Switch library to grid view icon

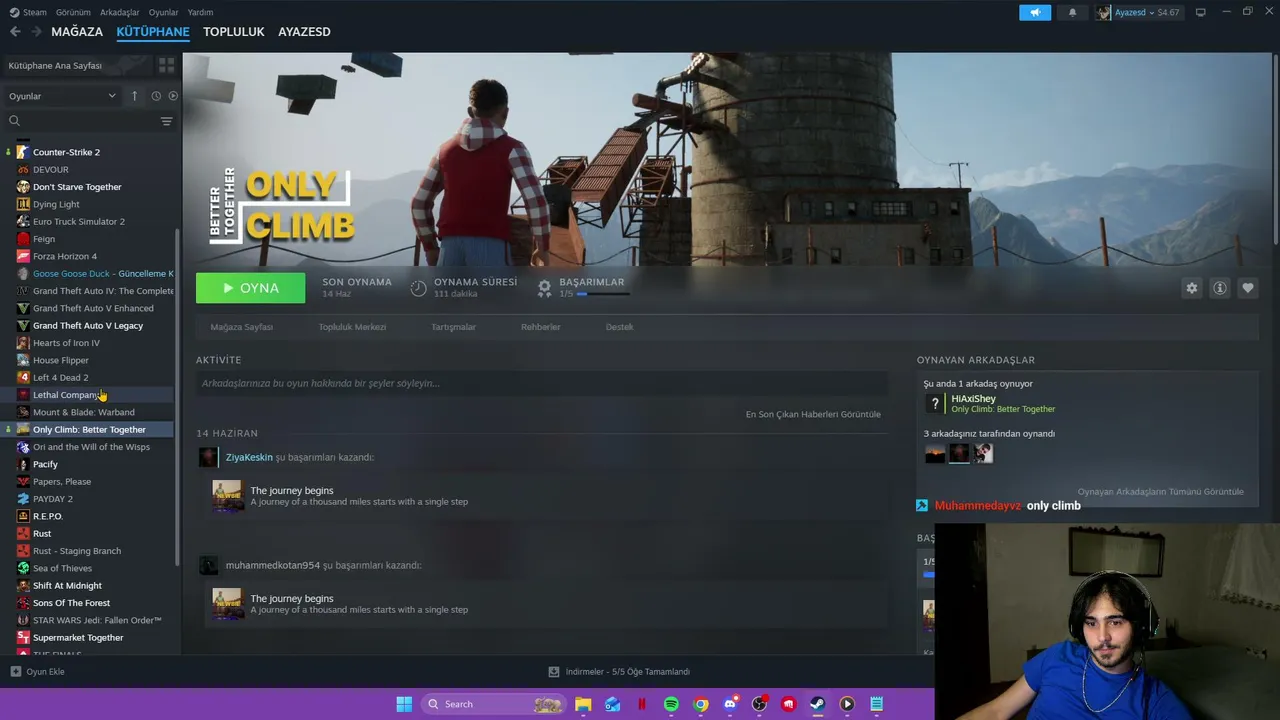pos(167,65)
